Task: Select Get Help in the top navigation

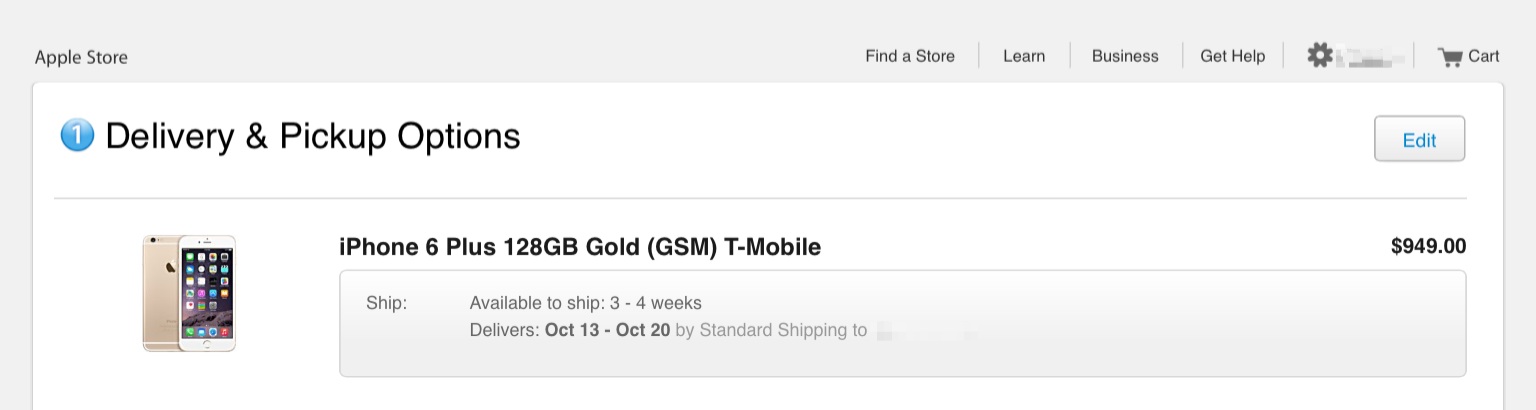Action: click(x=1232, y=56)
